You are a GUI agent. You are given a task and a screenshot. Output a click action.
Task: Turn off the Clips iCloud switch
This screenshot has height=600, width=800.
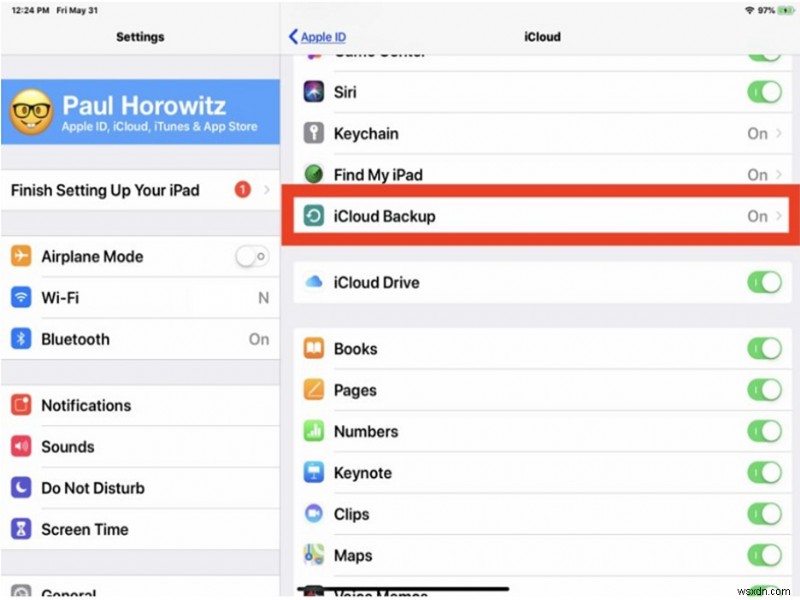[x=764, y=514]
